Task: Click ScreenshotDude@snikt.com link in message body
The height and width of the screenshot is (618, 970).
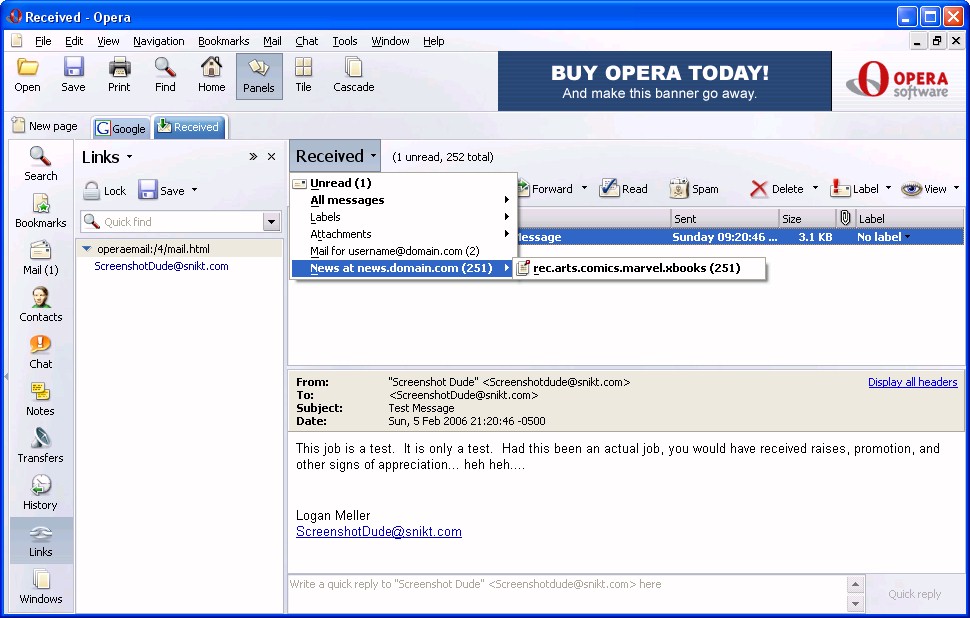Action: (x=379, y=531)
